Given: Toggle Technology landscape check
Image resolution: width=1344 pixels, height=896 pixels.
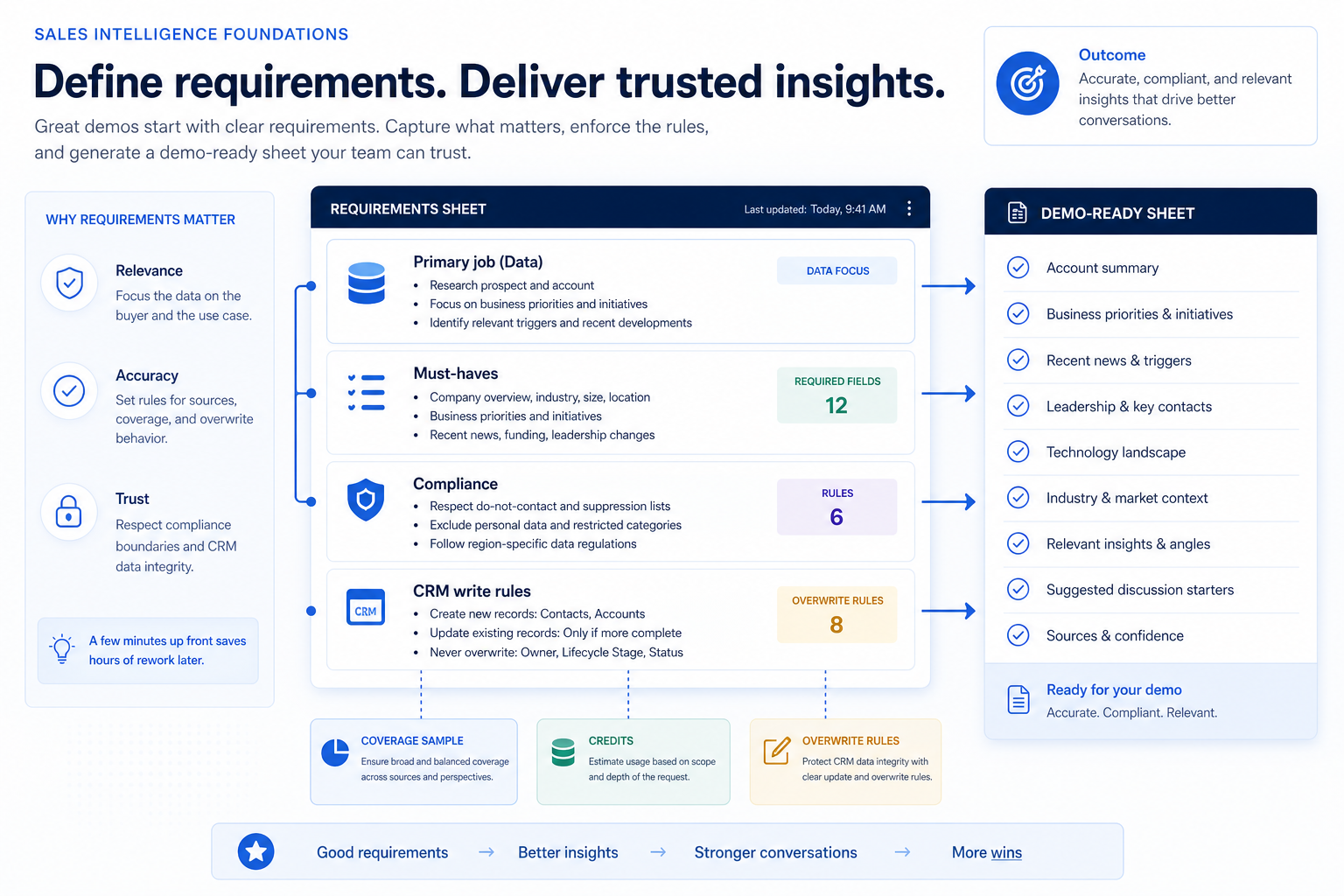Looking at the screenshot, I should click(1018, 451).
